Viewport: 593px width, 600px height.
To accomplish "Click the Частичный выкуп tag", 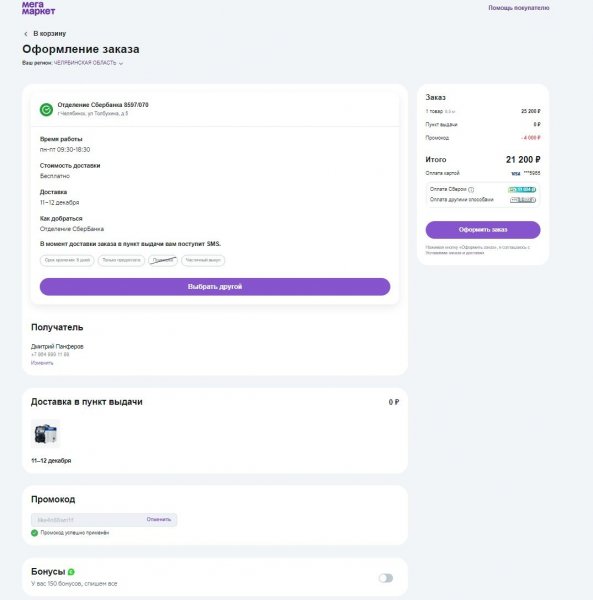I will pos(203,260).
